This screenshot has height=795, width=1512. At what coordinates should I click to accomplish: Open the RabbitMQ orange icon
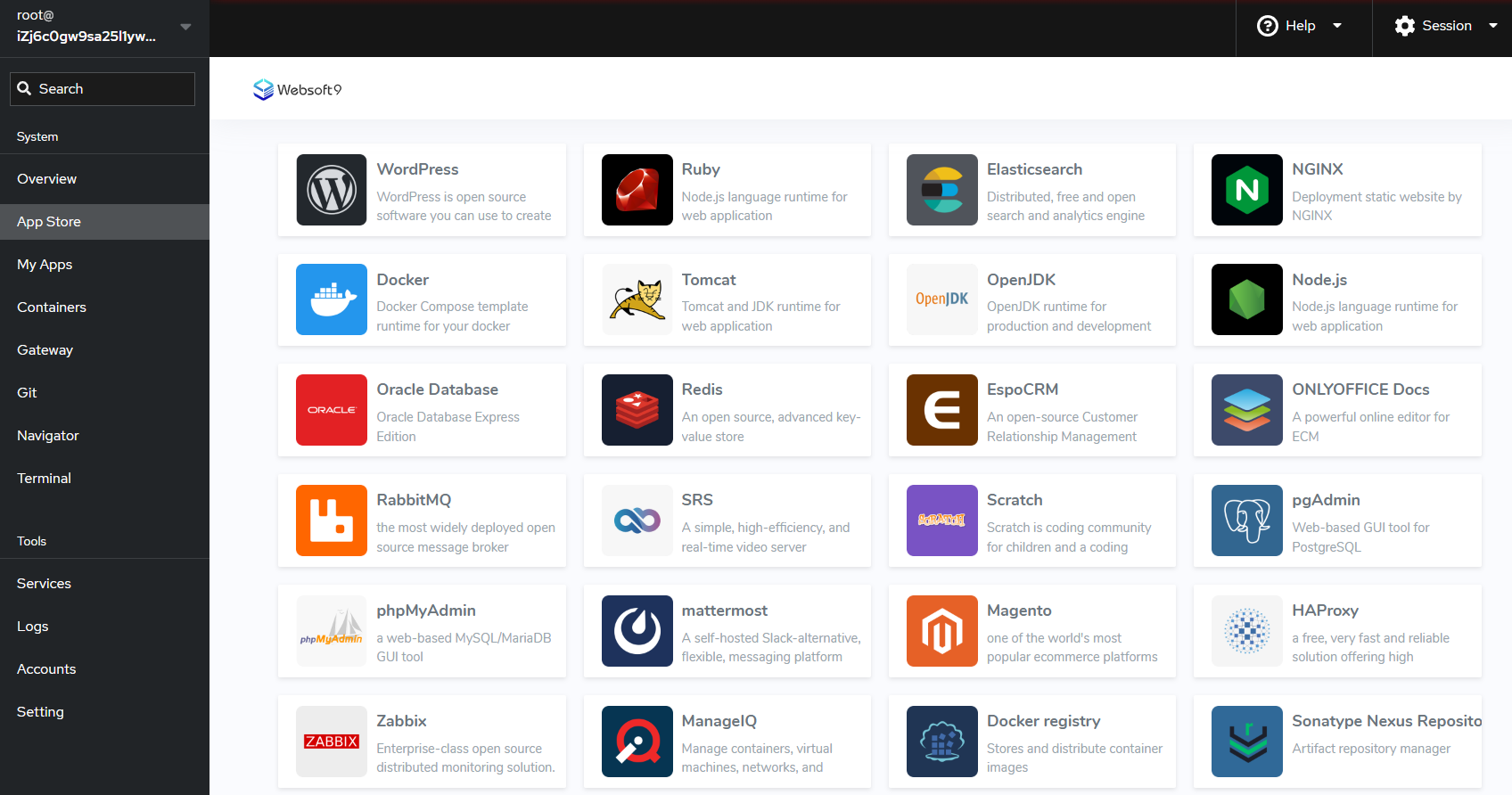332,520
